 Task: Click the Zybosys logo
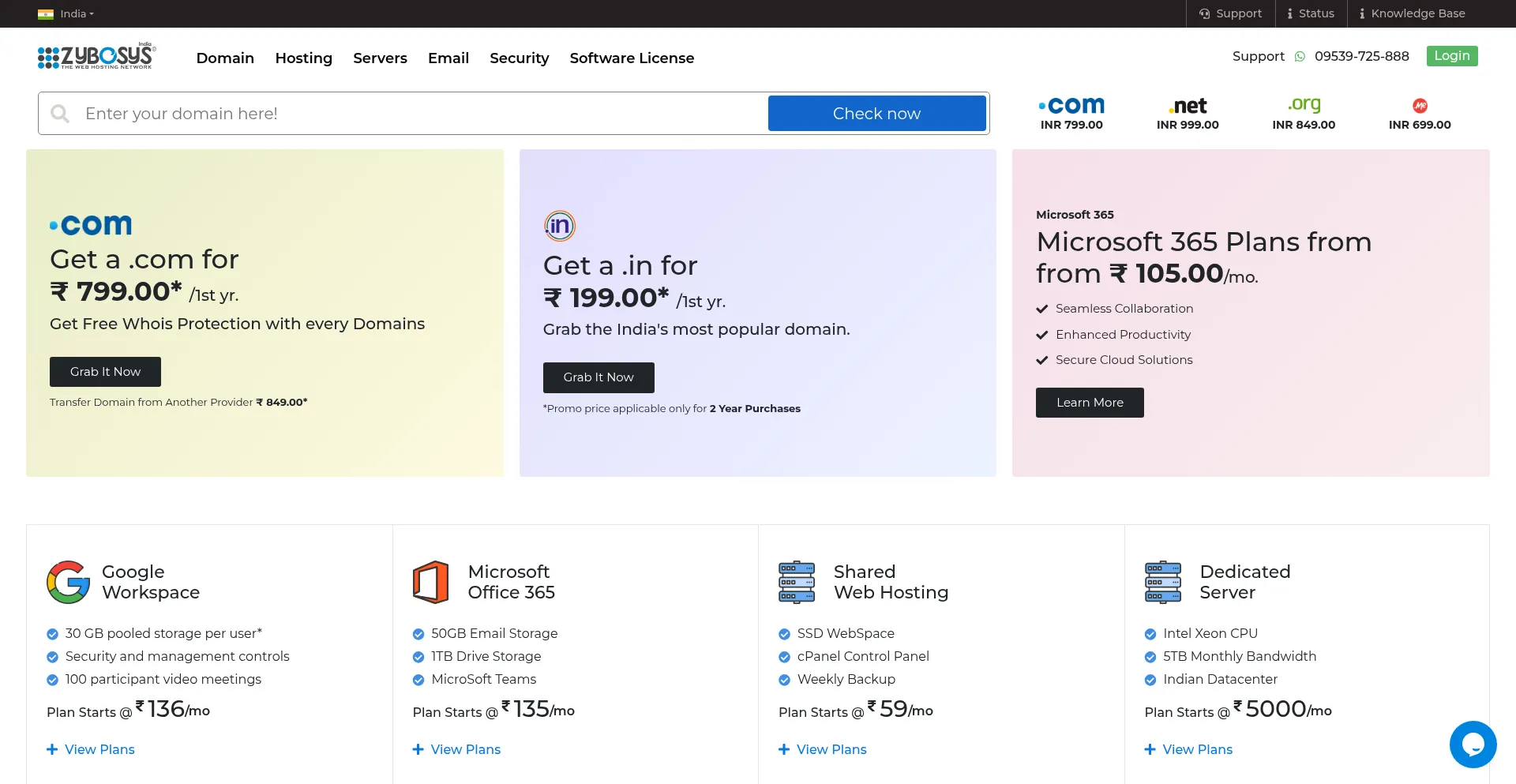(96, 56)
